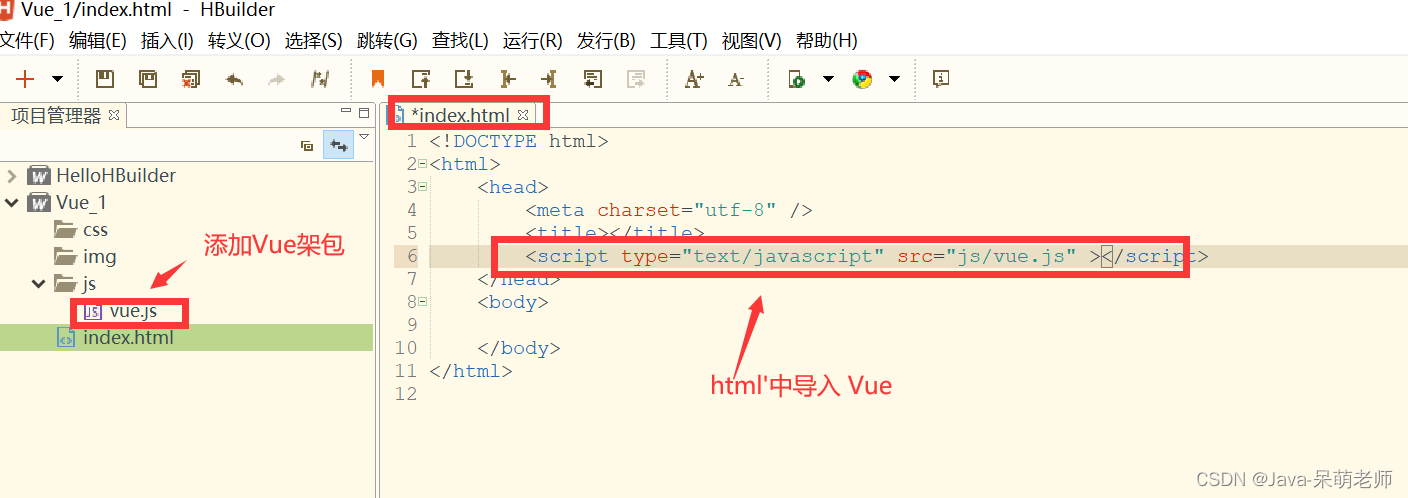Open the 编辑(E) menu

click(x=97, y=41)
